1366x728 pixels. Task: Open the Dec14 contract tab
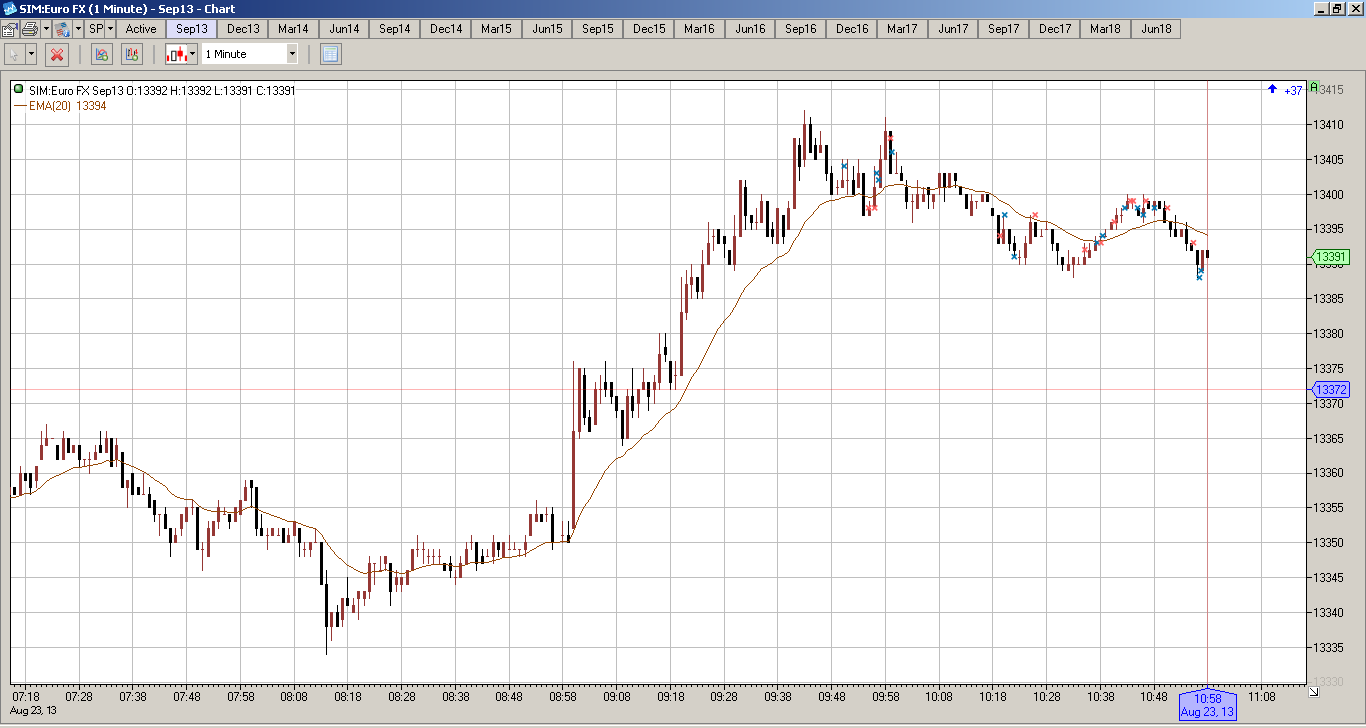446,29
